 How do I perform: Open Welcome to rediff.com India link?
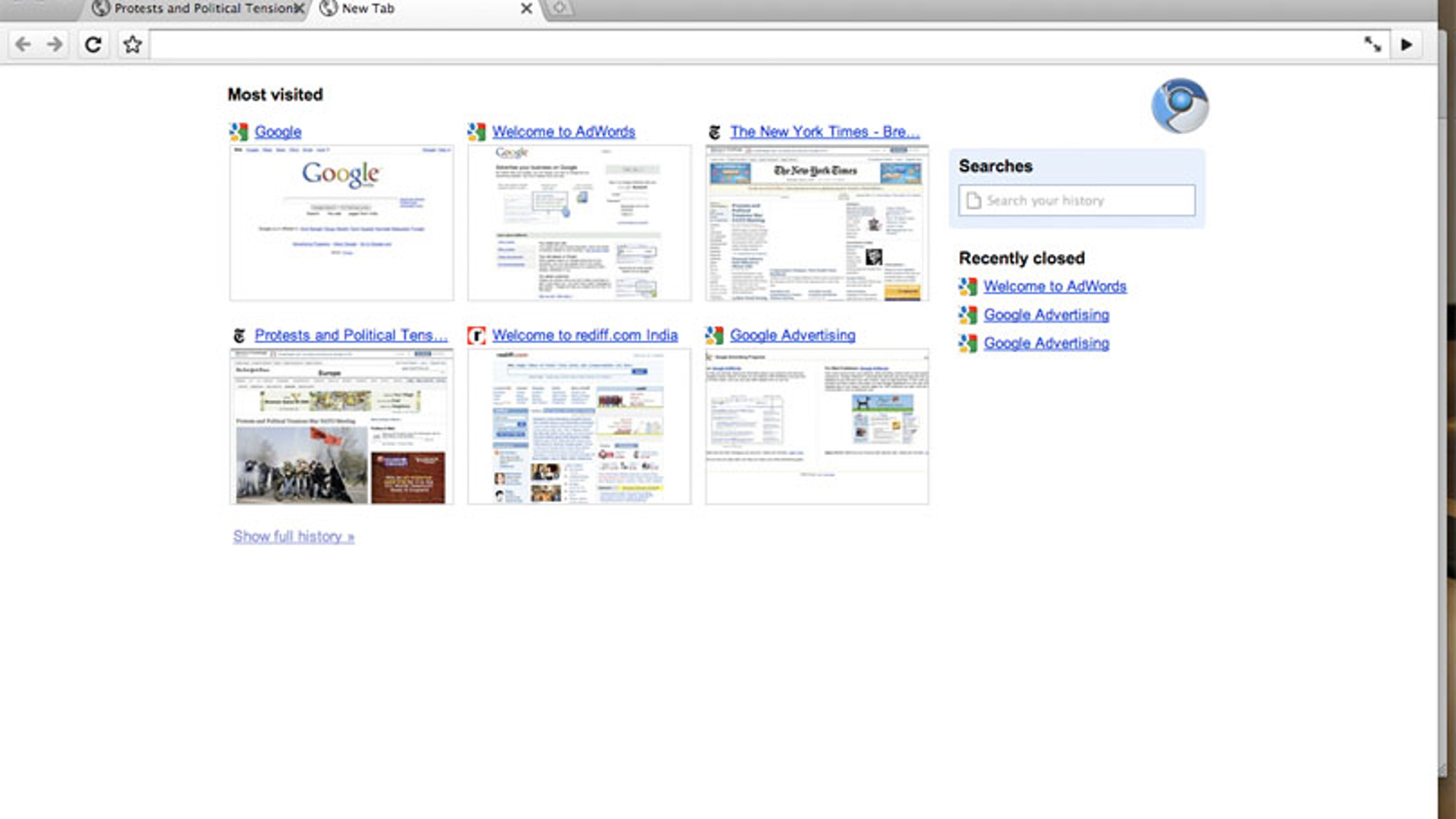[585, 336]
